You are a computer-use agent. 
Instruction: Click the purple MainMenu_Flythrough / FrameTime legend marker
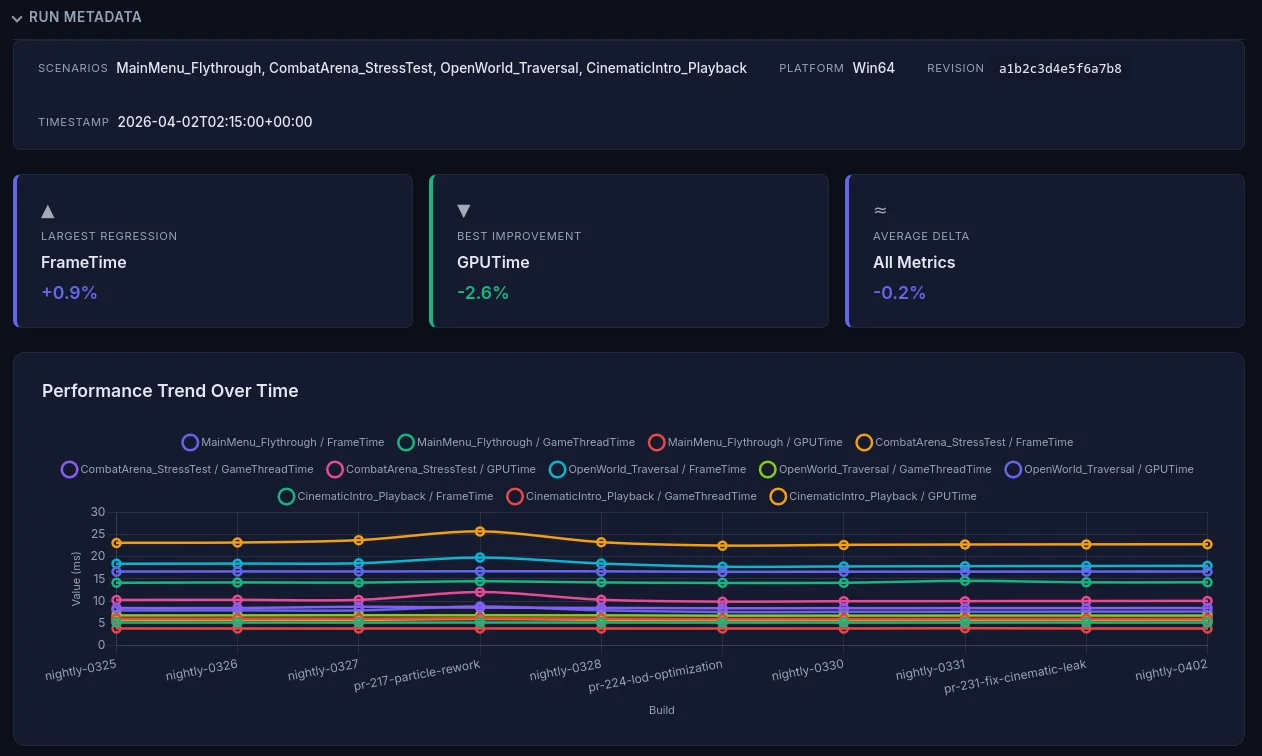coord(190,442)
